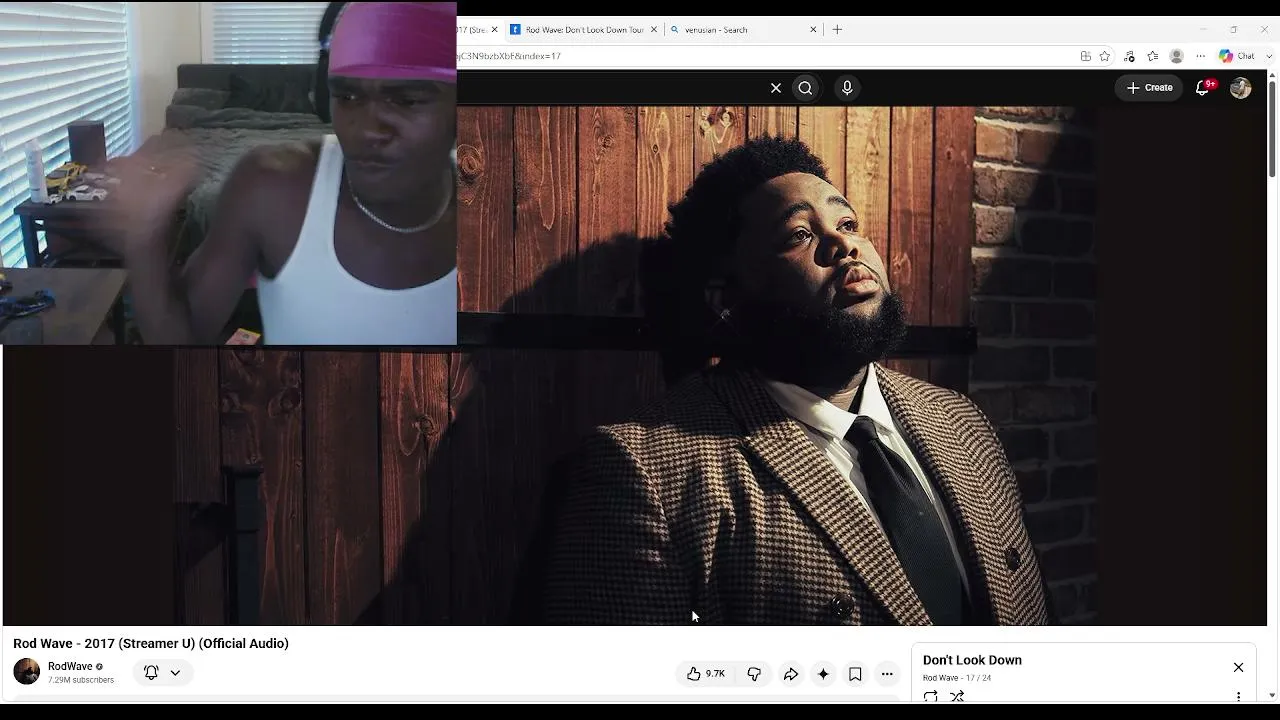The width and height of the screenshot is (1280, 720).
Task: Toggle shuffle in the playlist panel
Action: (x=957, y=696)
